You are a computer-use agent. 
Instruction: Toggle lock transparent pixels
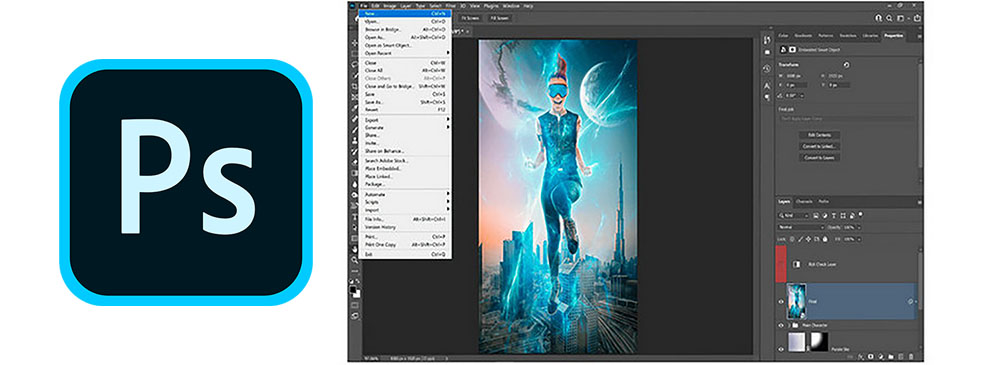coord(792,239)
